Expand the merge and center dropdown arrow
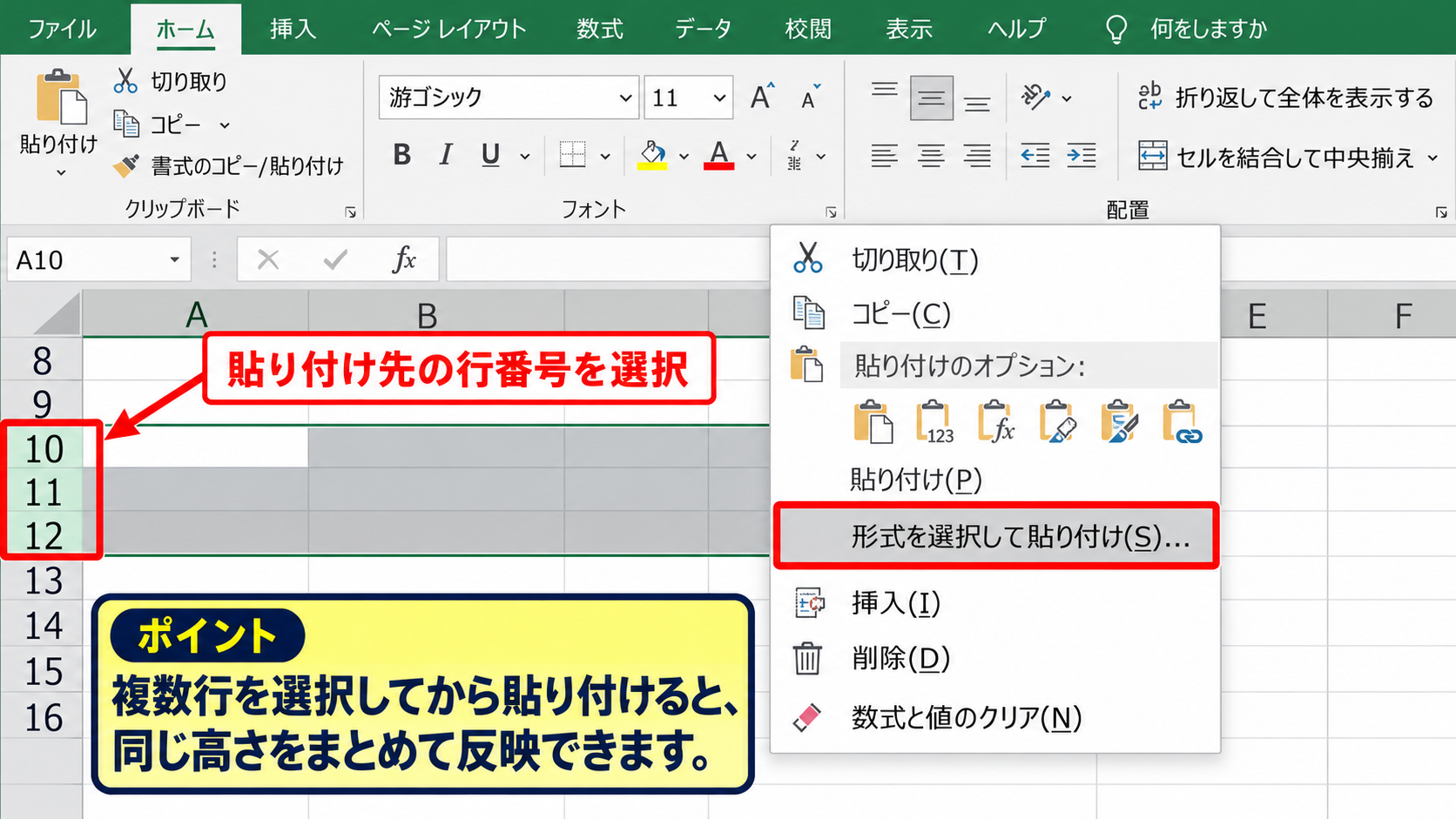The width and height of the screenshot is (1456, 819). click(x=1432, y=158)
